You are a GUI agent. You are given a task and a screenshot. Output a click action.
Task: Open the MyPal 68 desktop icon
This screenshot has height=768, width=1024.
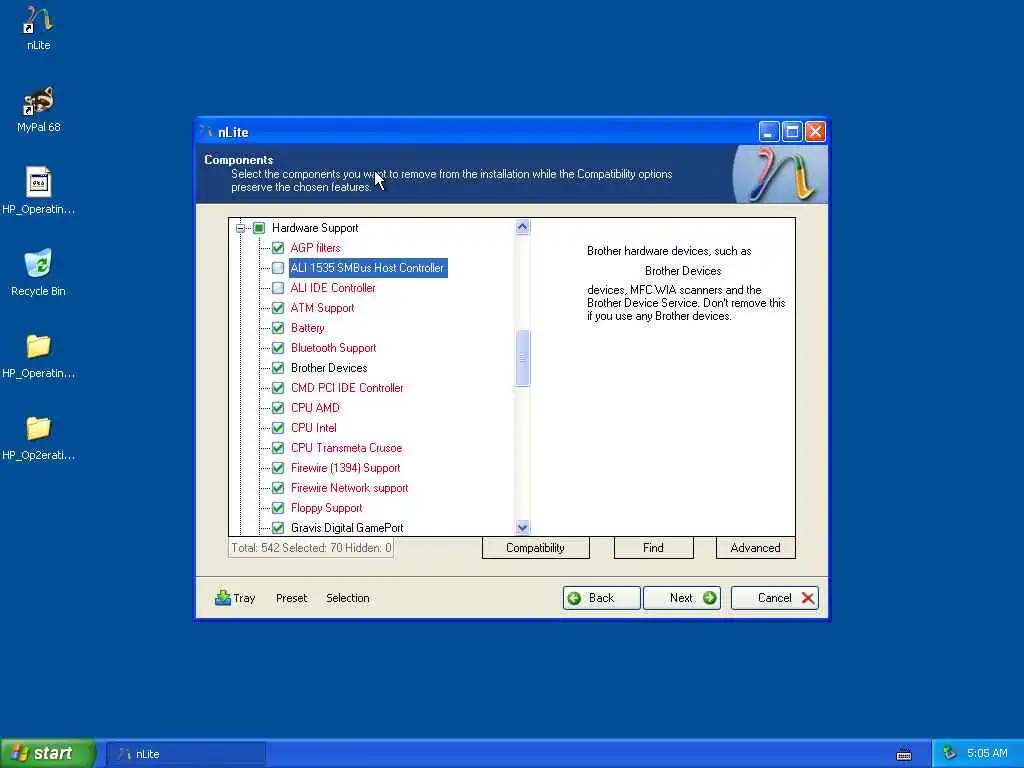[39, 102]
